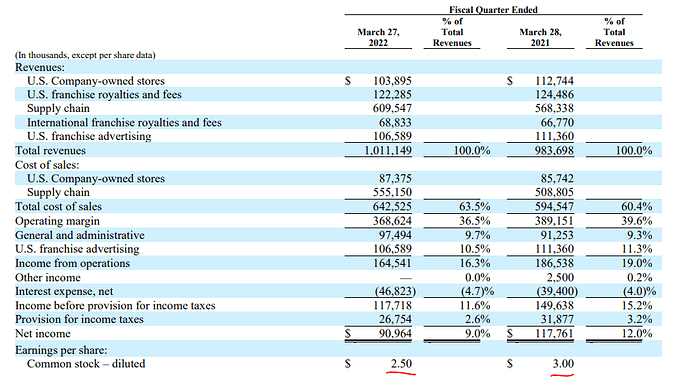
Task: Select the U.S. Company-owned stores 112,744 revenue
Action: click(x=554, y=81)
